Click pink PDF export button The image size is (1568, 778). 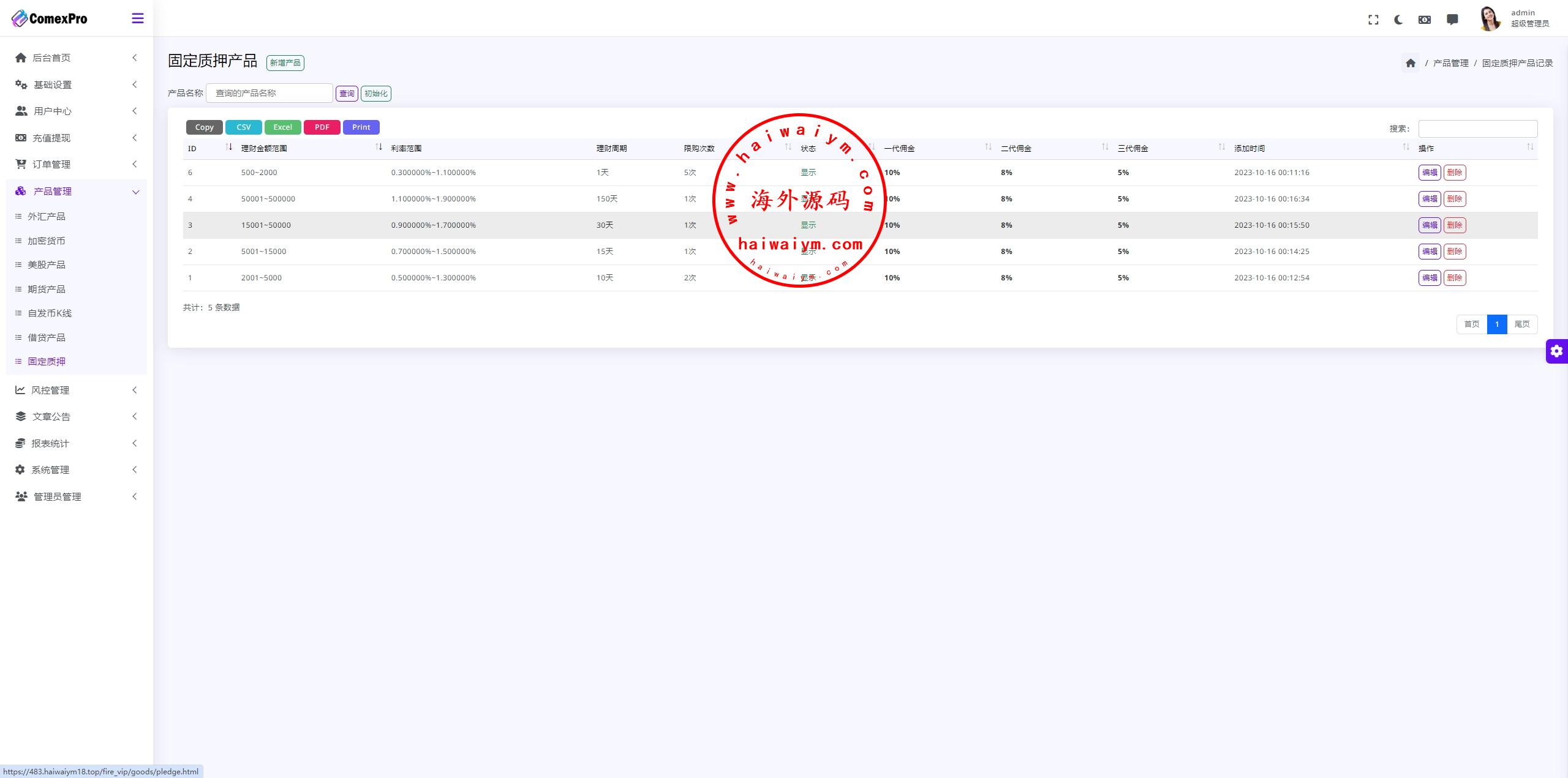tap(322, 127)
